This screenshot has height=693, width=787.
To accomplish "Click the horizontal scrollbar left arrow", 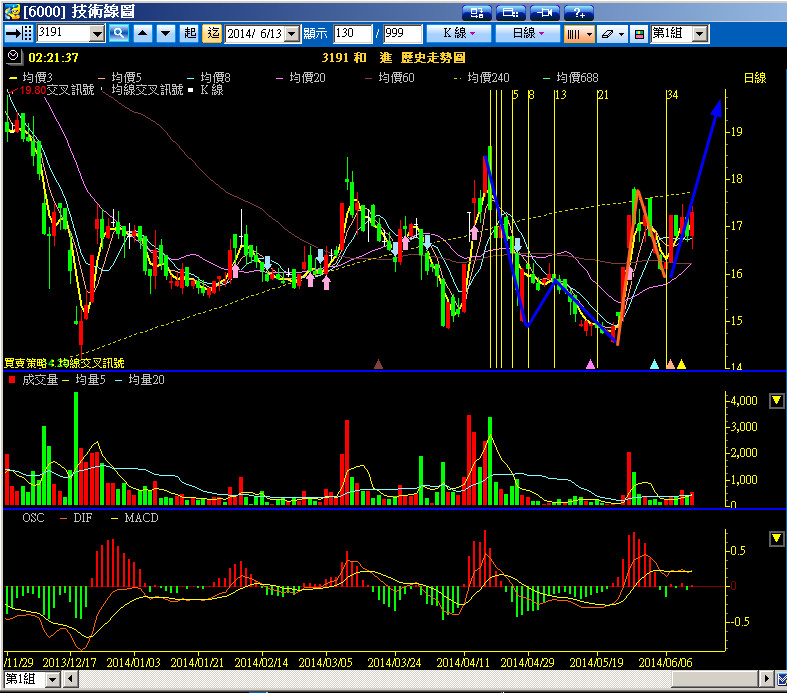I will (70, 679).
